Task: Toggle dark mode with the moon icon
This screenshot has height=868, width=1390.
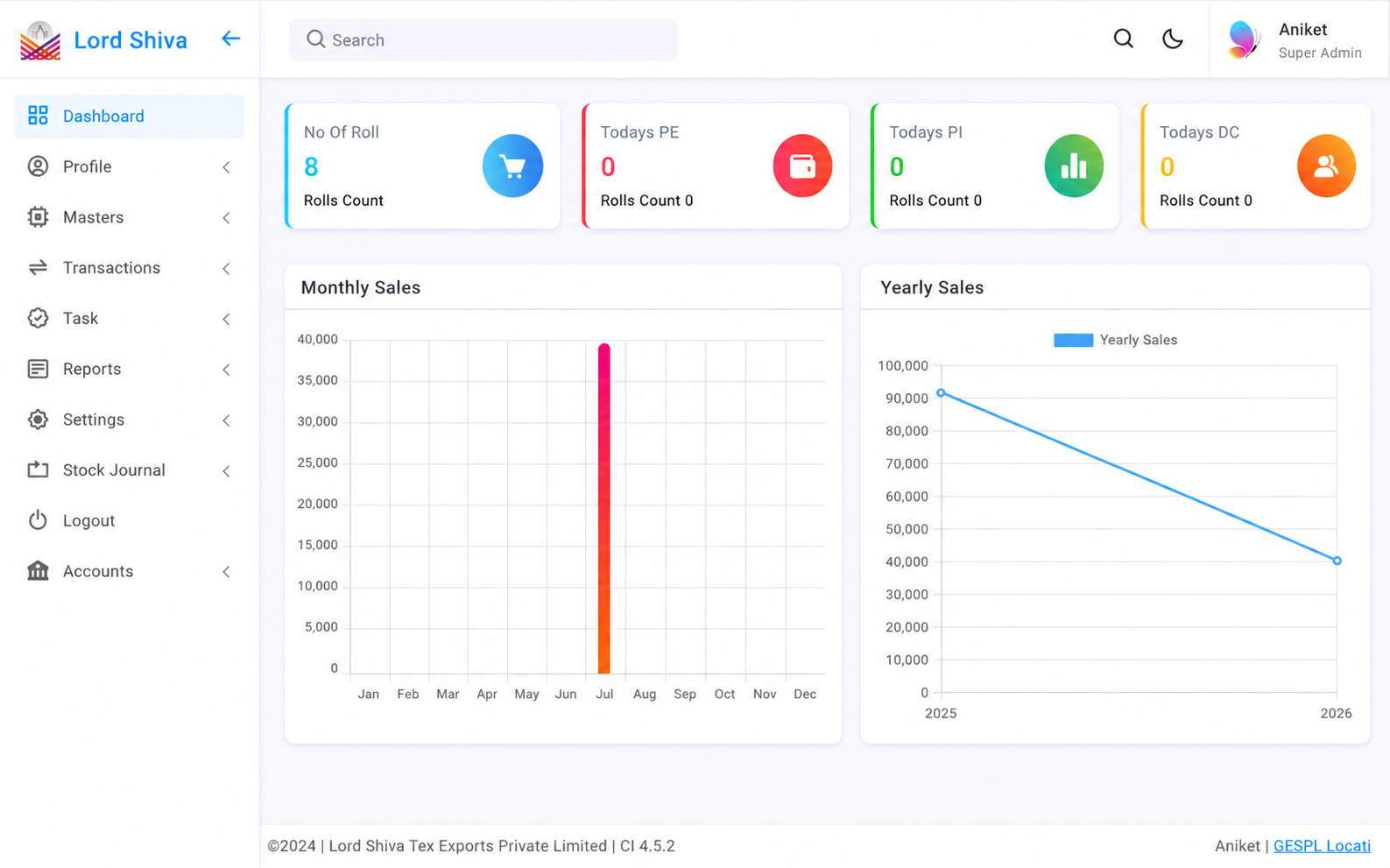Action: [1172, 39]
